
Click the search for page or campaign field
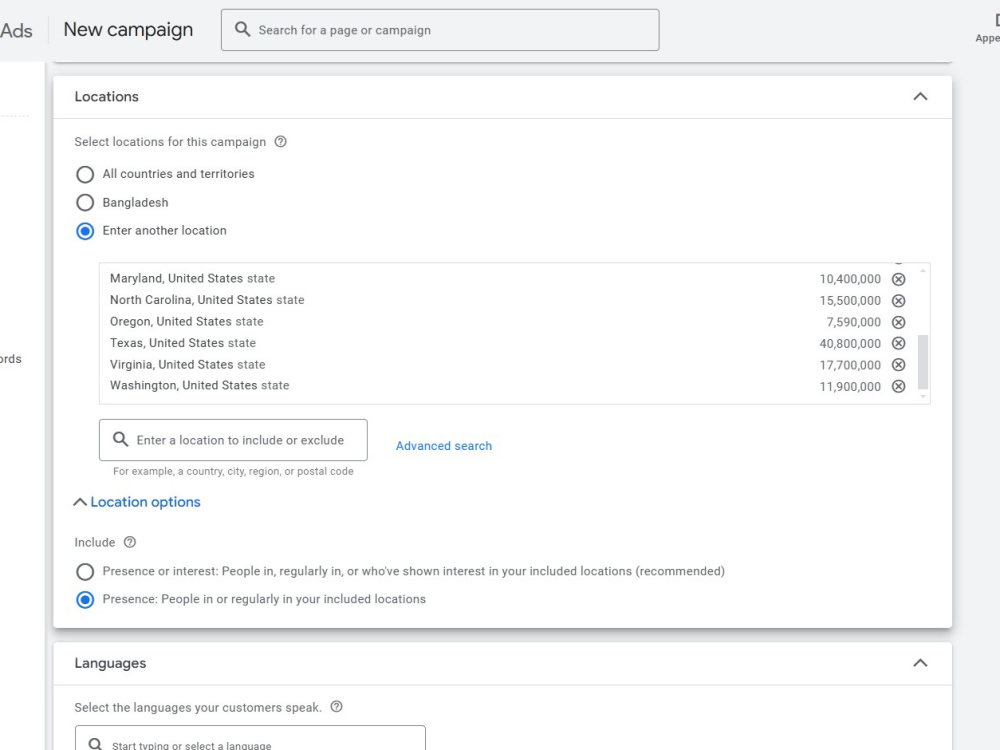(x=440, y=30)
